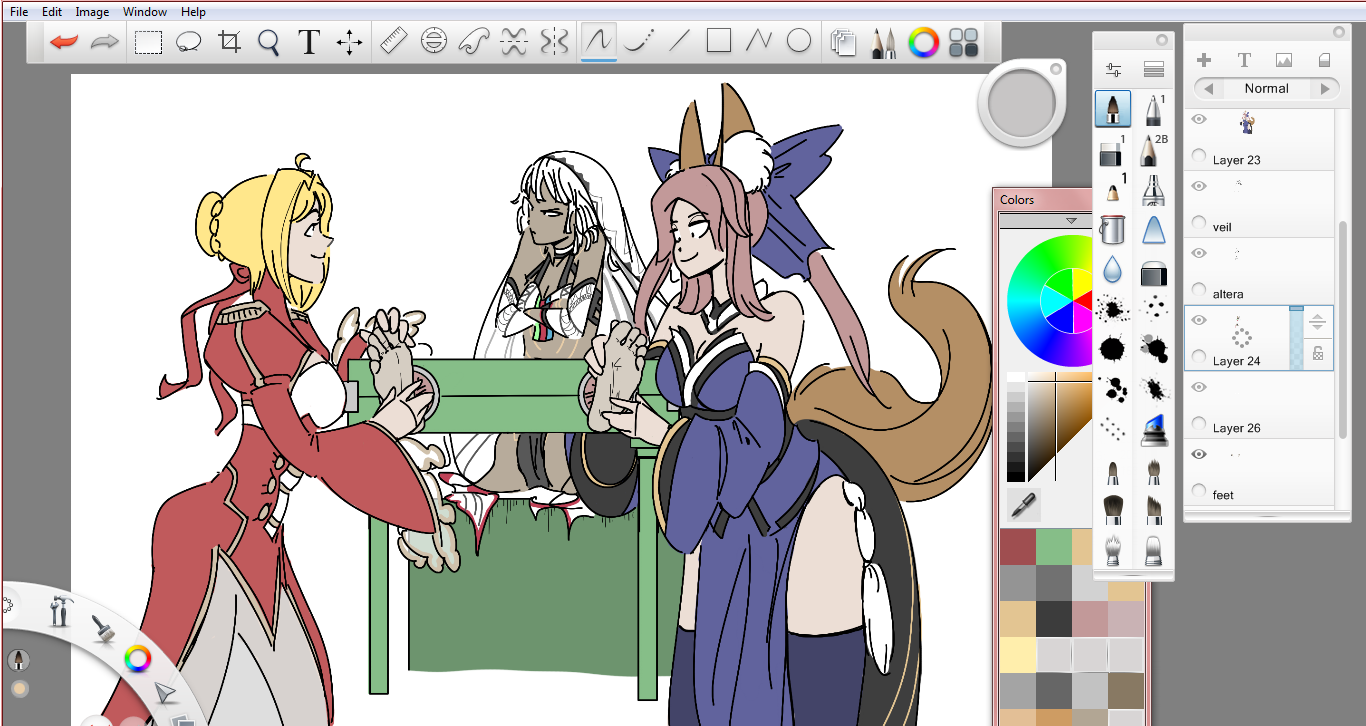Click the grey Redo arrow
The image size is (1366, 726).
tap(105, 42)
